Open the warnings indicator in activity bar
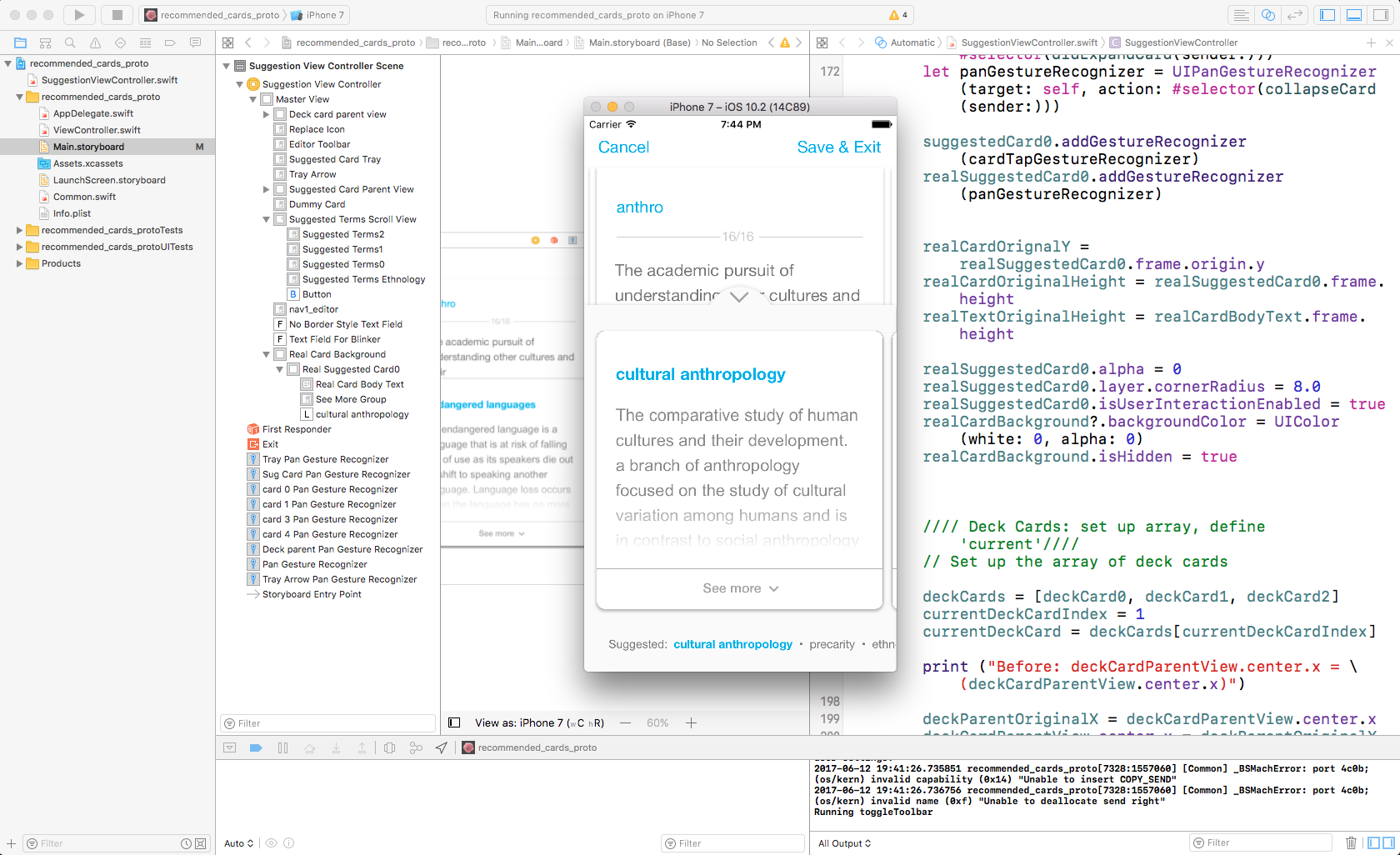 898,15
